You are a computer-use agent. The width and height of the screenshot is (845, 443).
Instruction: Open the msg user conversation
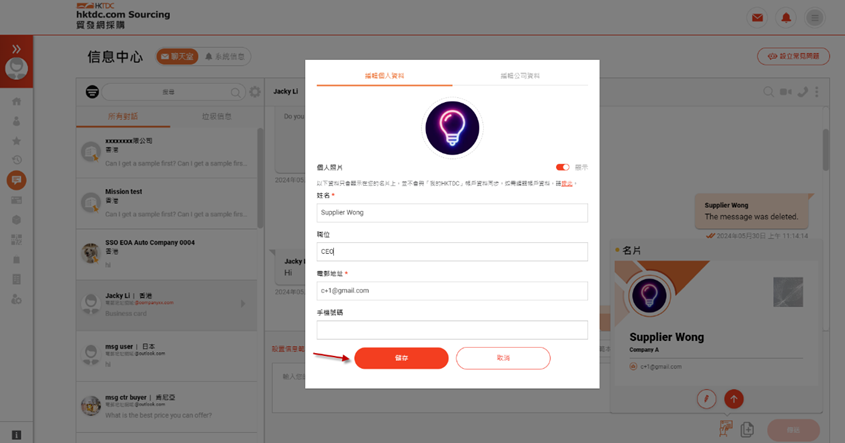pyautogui.click(x=167, y=356)
